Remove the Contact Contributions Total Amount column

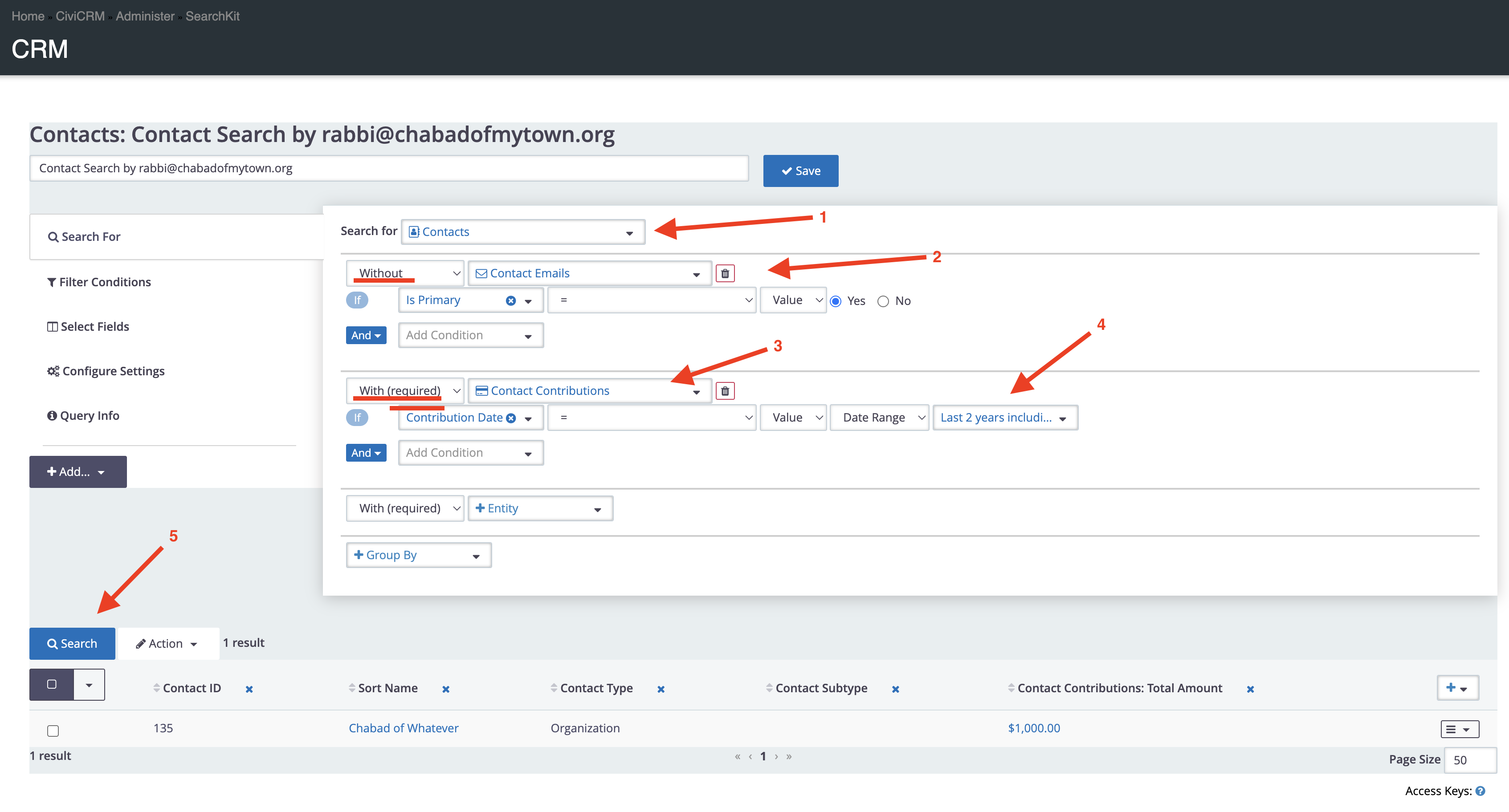[1250, 689]
